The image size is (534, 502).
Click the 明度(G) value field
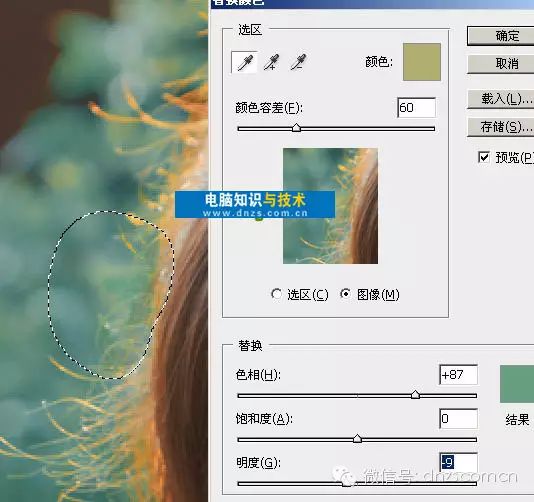click(458, 462)
